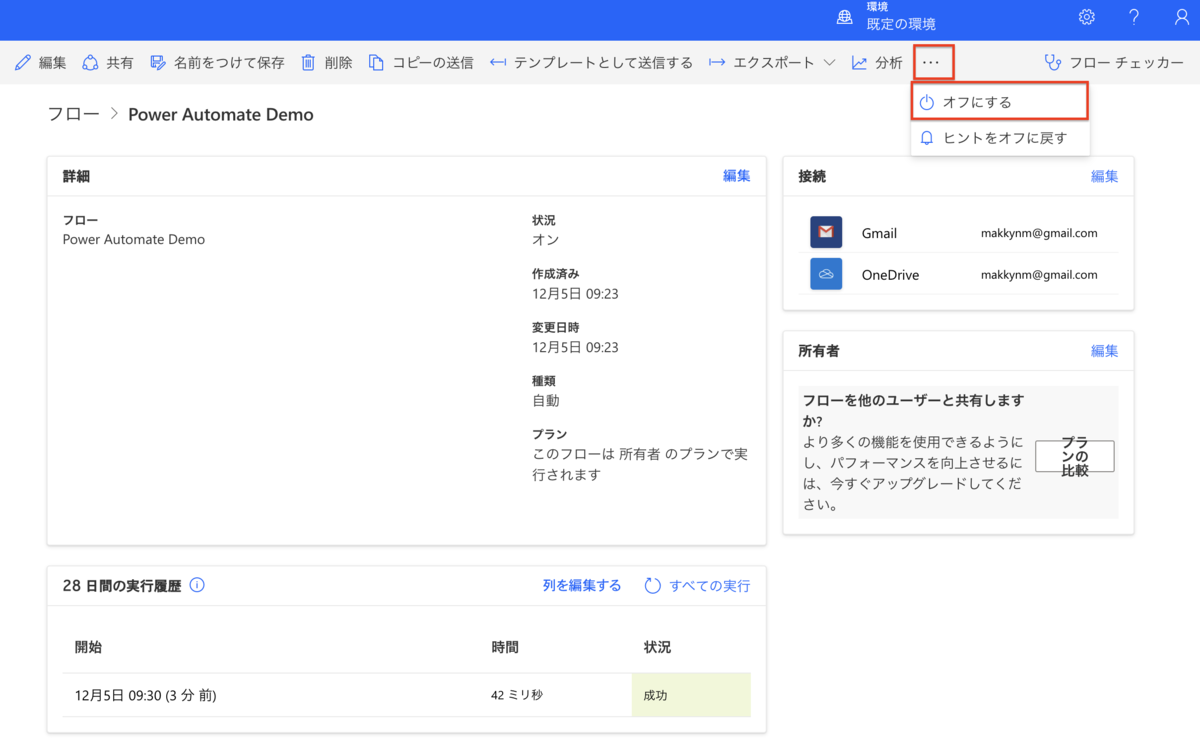Click the refresh icon for all runs
Viewport: 1200px width, 740px height.
pyautogui.click(x=652, y=586)
